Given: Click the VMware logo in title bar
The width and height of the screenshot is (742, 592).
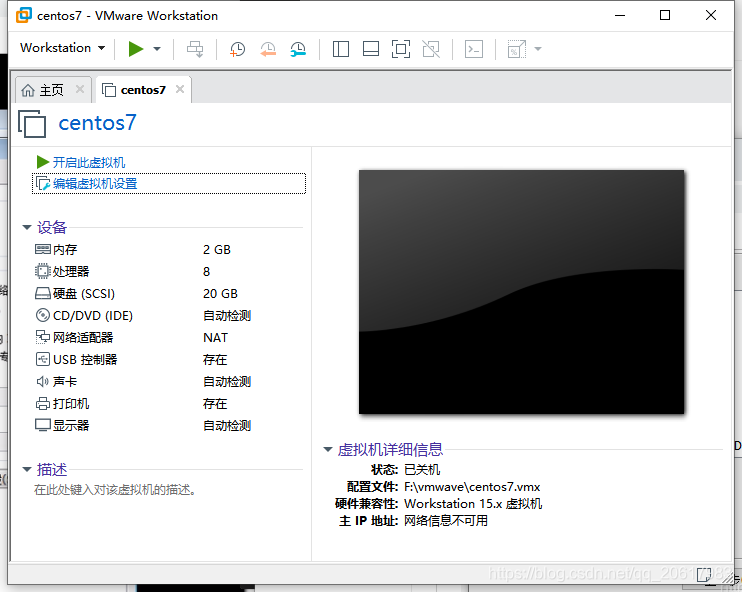Looking at the screenshot, I should pyautogui.click(x=24, y=15).
